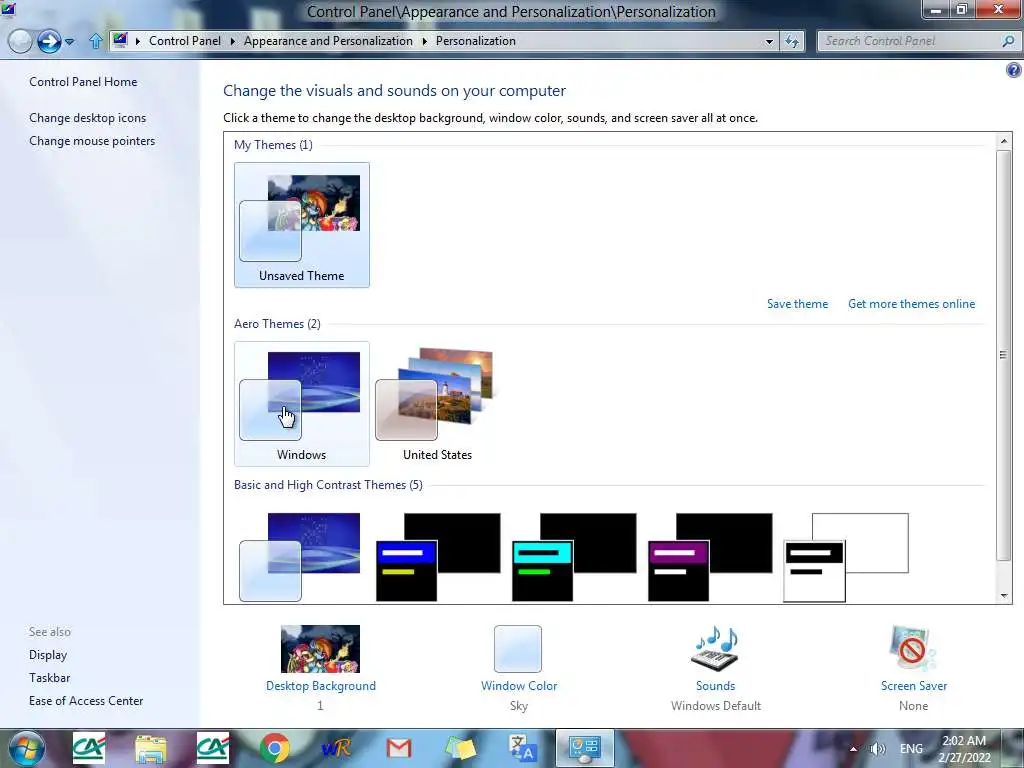
Task: Open Desktop Background settings icon
Action: click(x=320, y=648)
